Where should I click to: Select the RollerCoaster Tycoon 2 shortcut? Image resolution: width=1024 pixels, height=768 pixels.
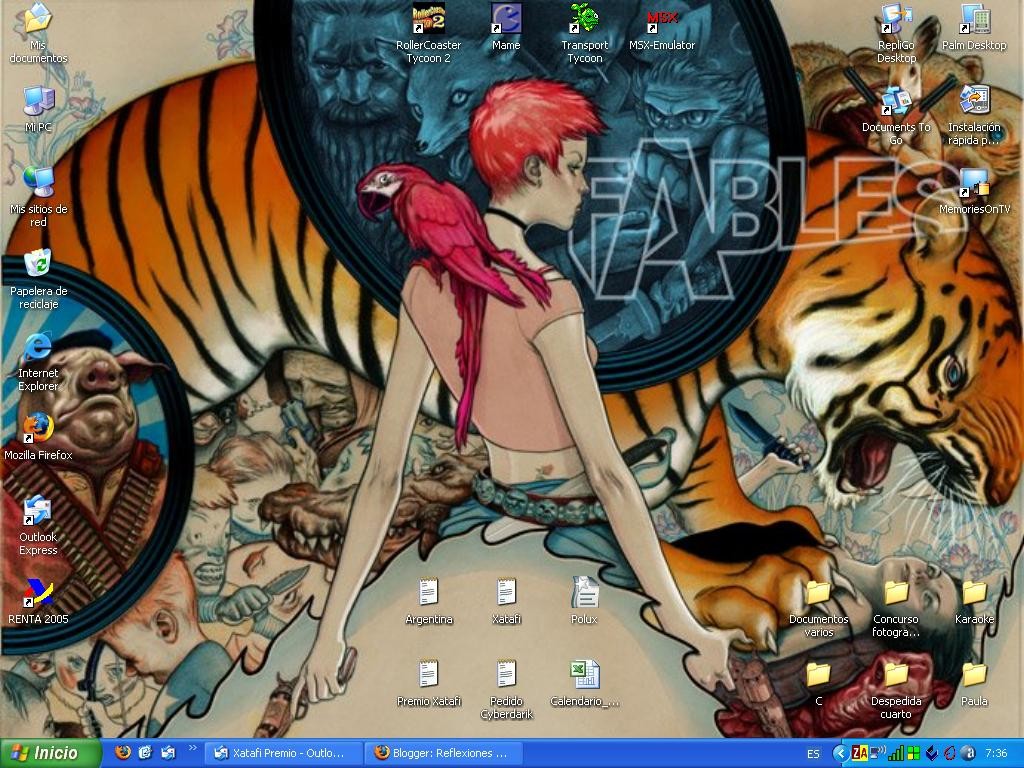[x=428, y=33]
